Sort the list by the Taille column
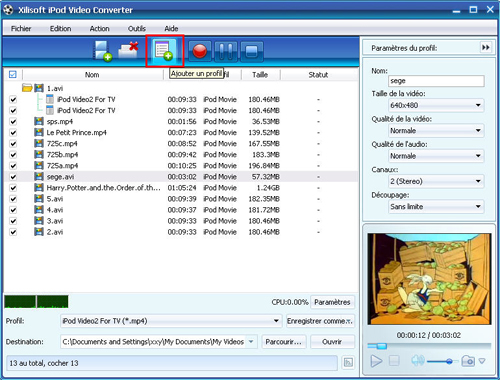The height and width of the screenshot is (380, 500). [x=260, y=75]
